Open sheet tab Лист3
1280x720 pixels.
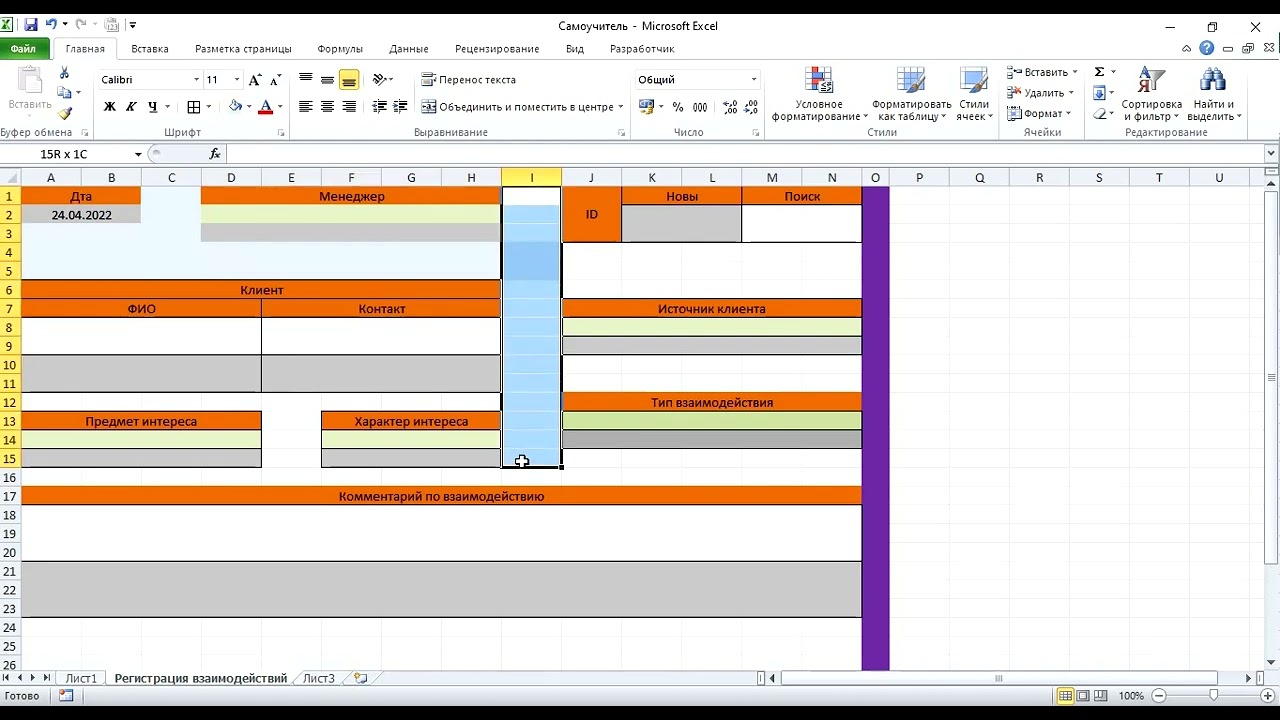tap(319, 678)
